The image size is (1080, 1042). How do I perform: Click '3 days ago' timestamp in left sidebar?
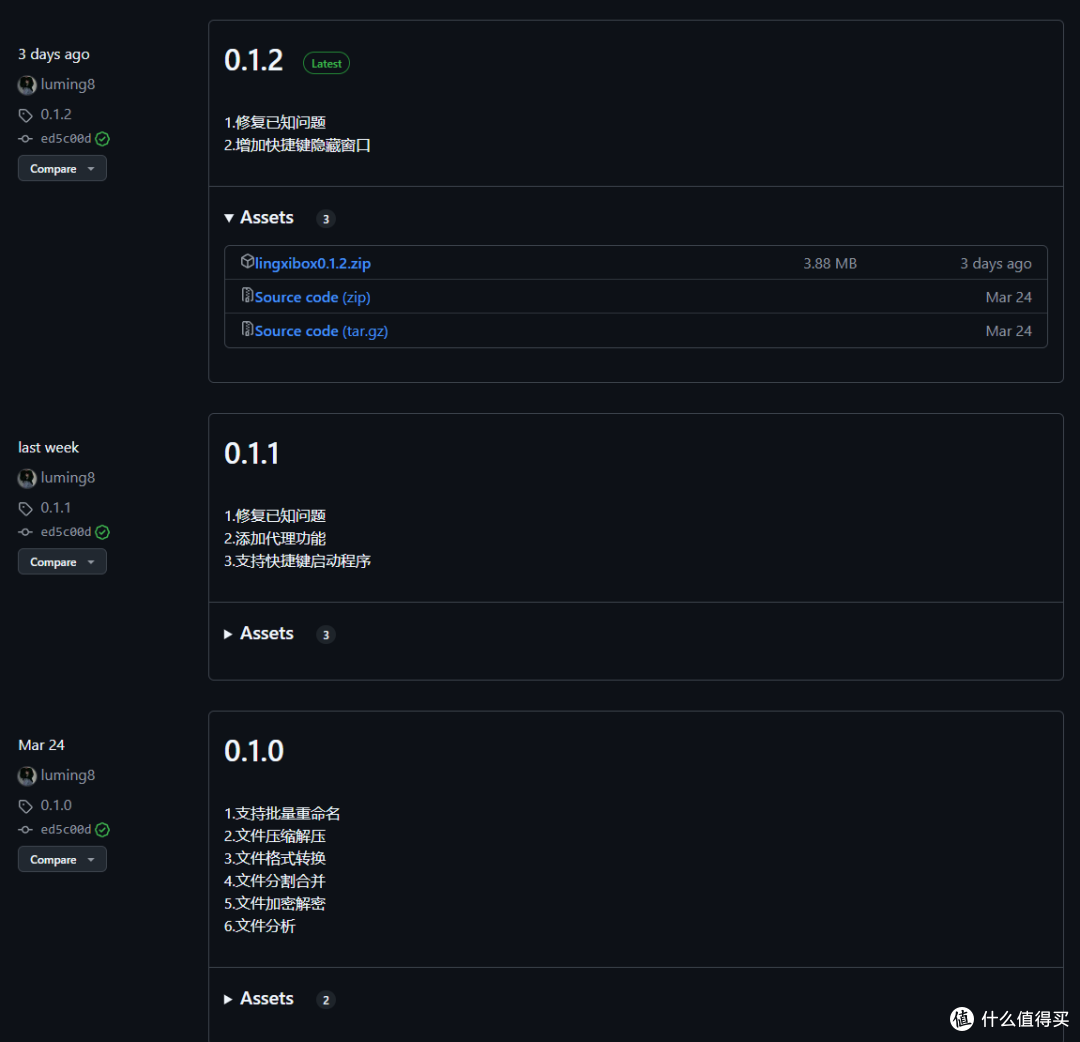point(54,54)
